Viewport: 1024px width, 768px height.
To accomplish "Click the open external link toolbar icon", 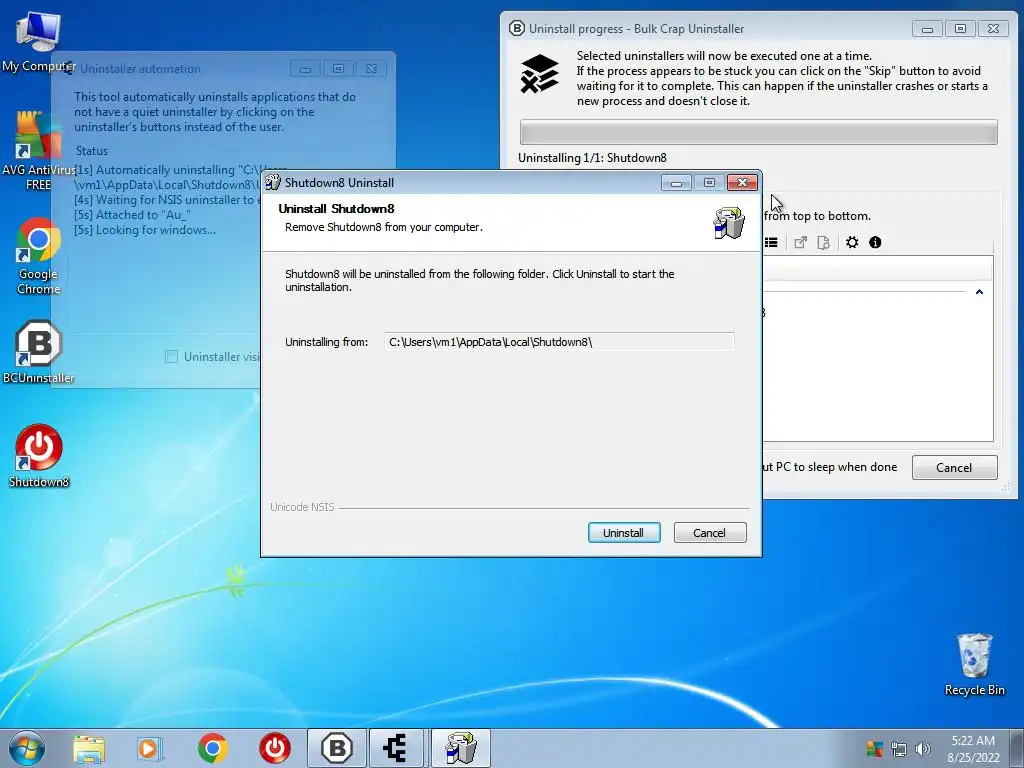I will point(800,242).
